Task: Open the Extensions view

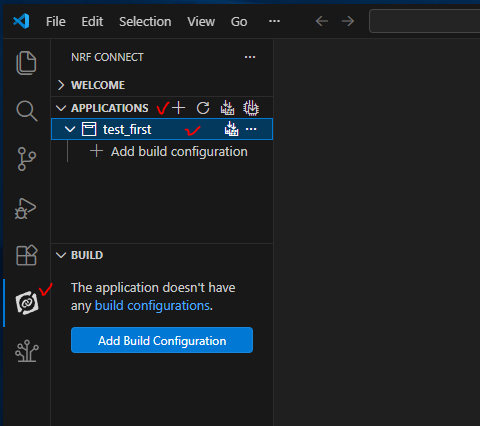Action: 27,255
